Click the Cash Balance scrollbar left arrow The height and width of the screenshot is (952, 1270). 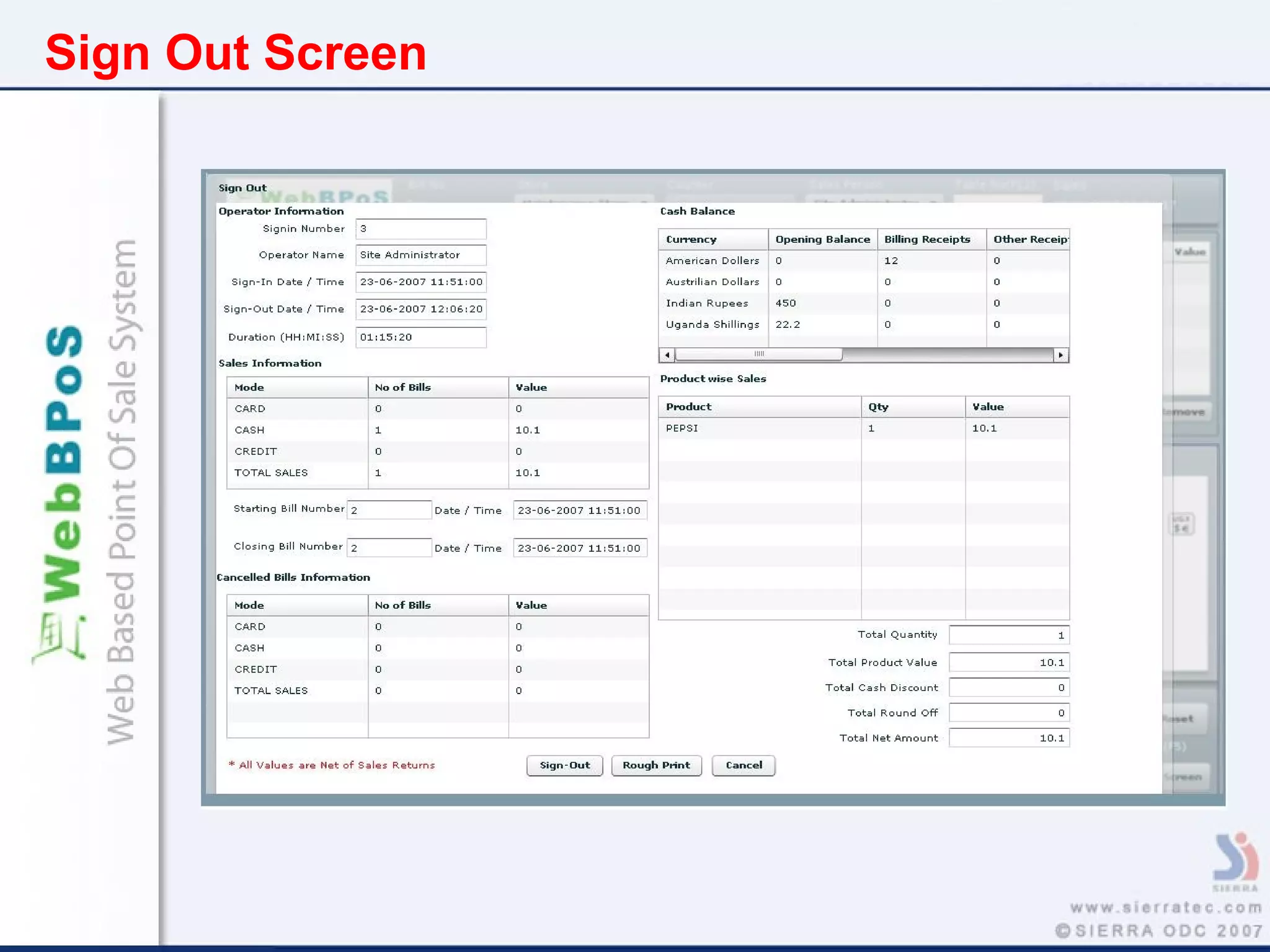[667, 355]
